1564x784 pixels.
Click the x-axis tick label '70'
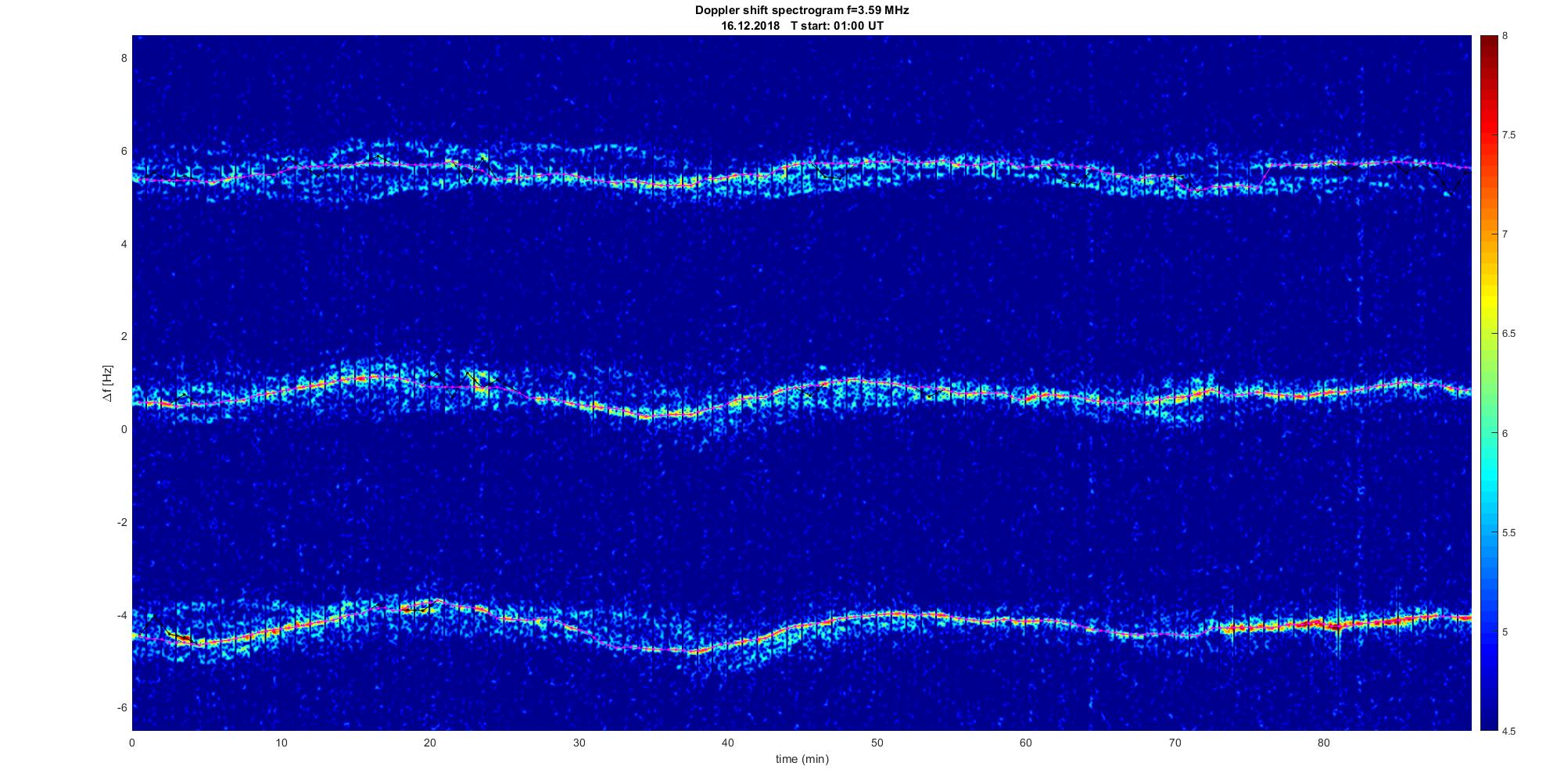(x=1175, y=743)
